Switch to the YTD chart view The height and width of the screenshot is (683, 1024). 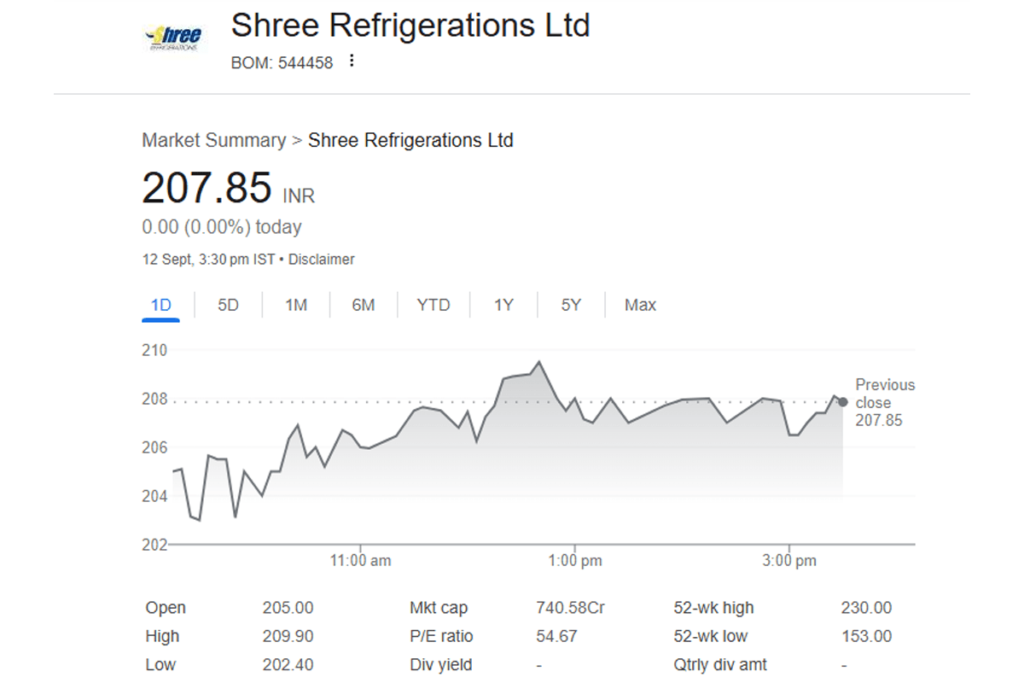click(x=433, y=305)
